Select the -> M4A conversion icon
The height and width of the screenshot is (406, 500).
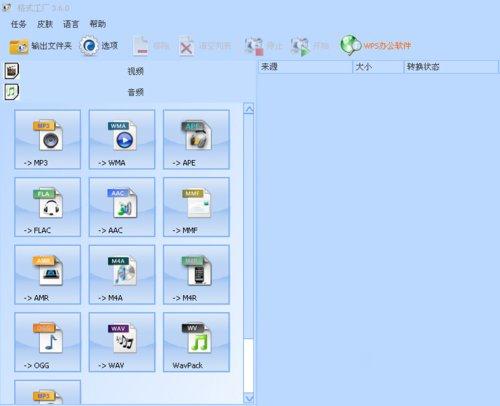122,275
